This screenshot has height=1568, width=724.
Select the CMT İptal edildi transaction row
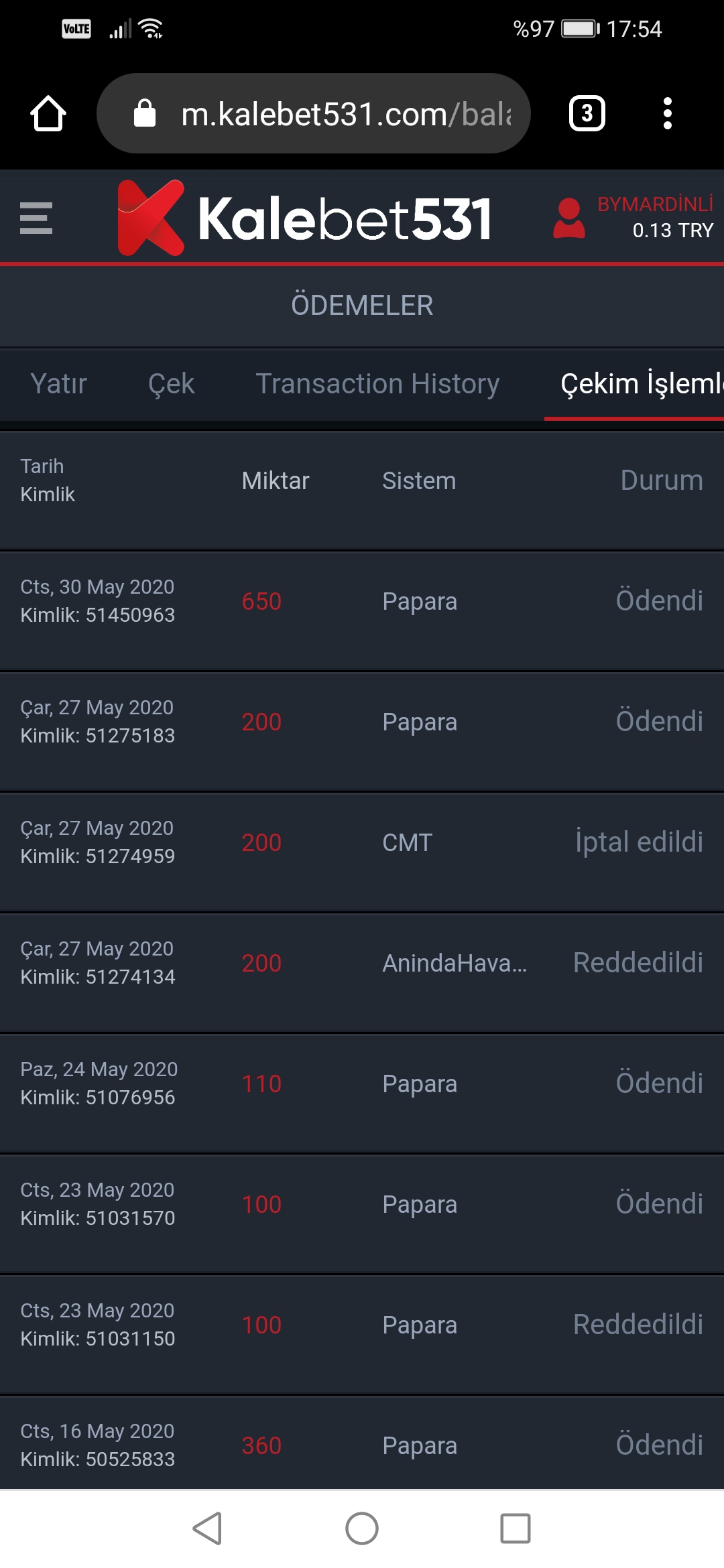point(362,842)
